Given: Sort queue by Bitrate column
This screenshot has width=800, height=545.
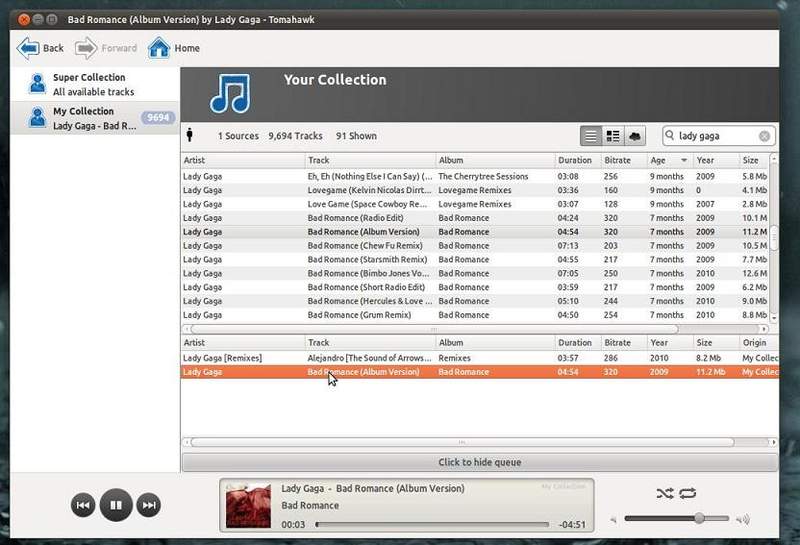Looking at the screenshot, I should click(x=624, y=342).
